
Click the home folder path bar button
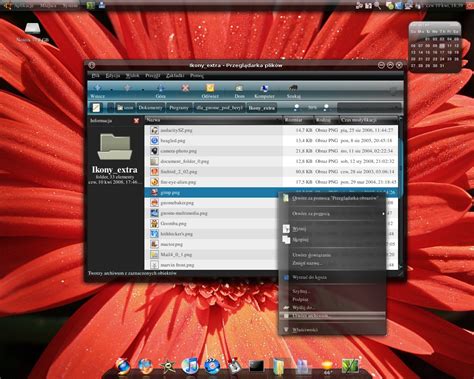coord(125,108)
